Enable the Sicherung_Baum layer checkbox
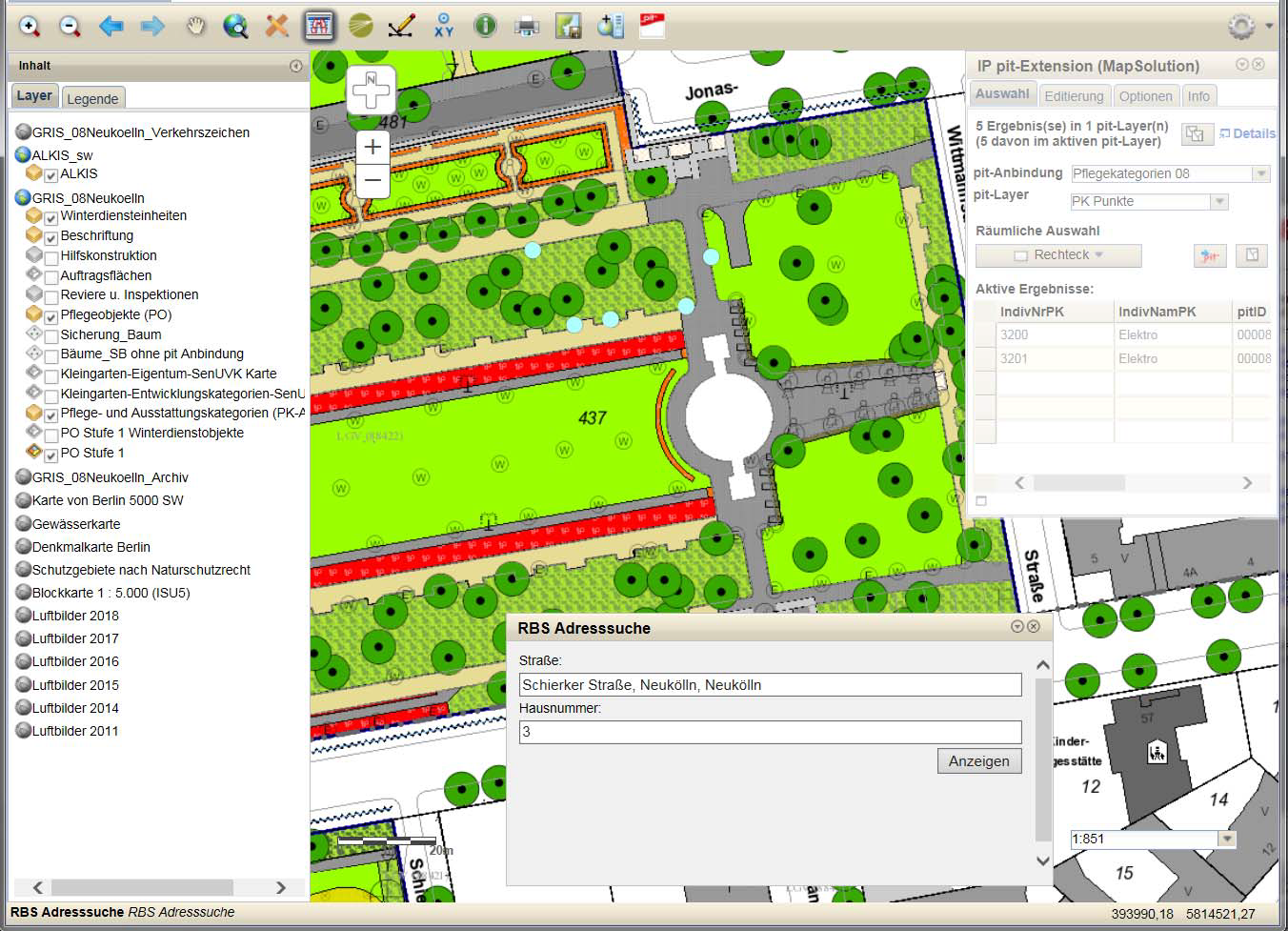This screenshot has width=1288, height=931. coord(51,336)
